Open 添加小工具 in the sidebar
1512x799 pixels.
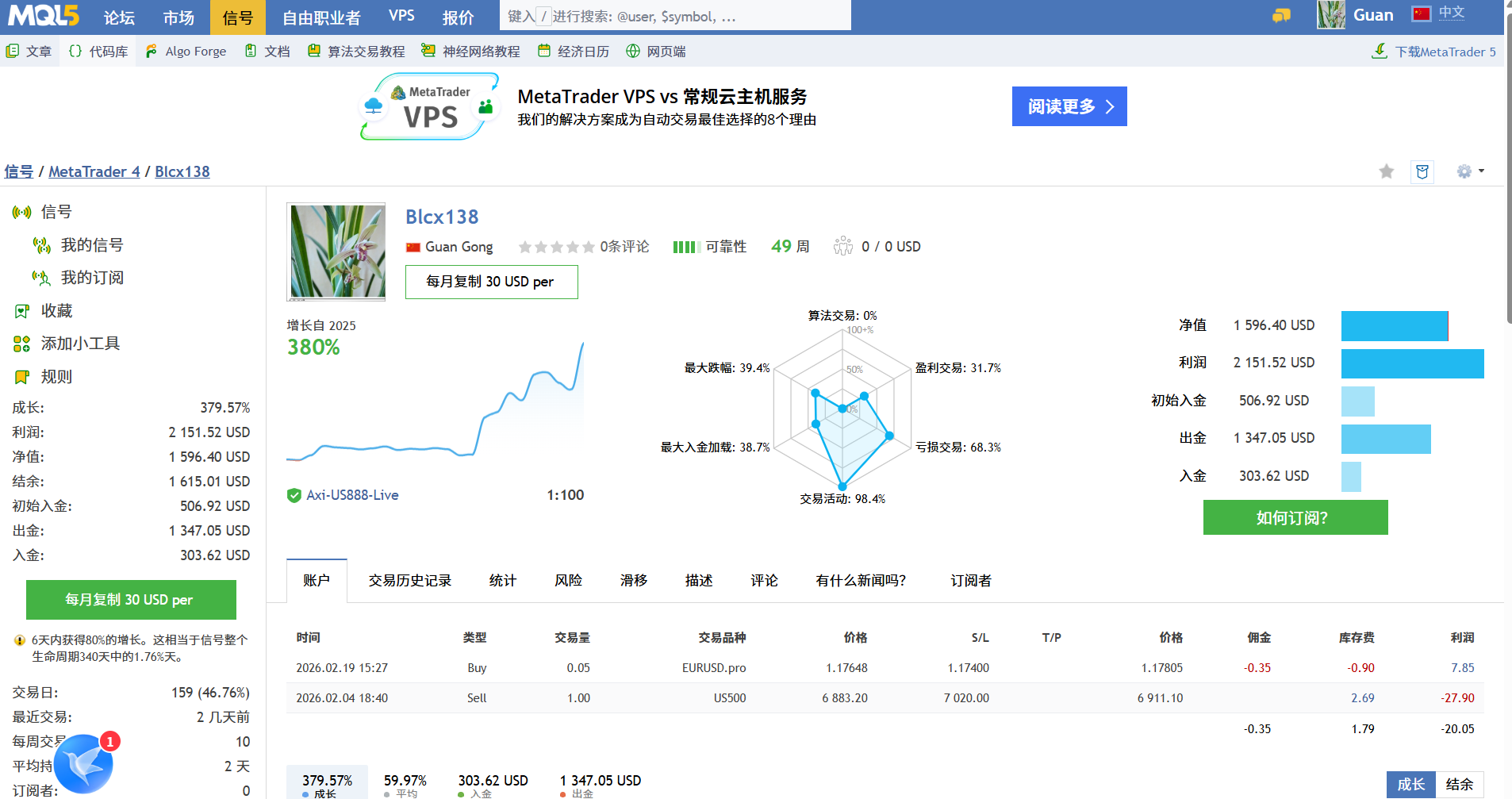(79, 344)
